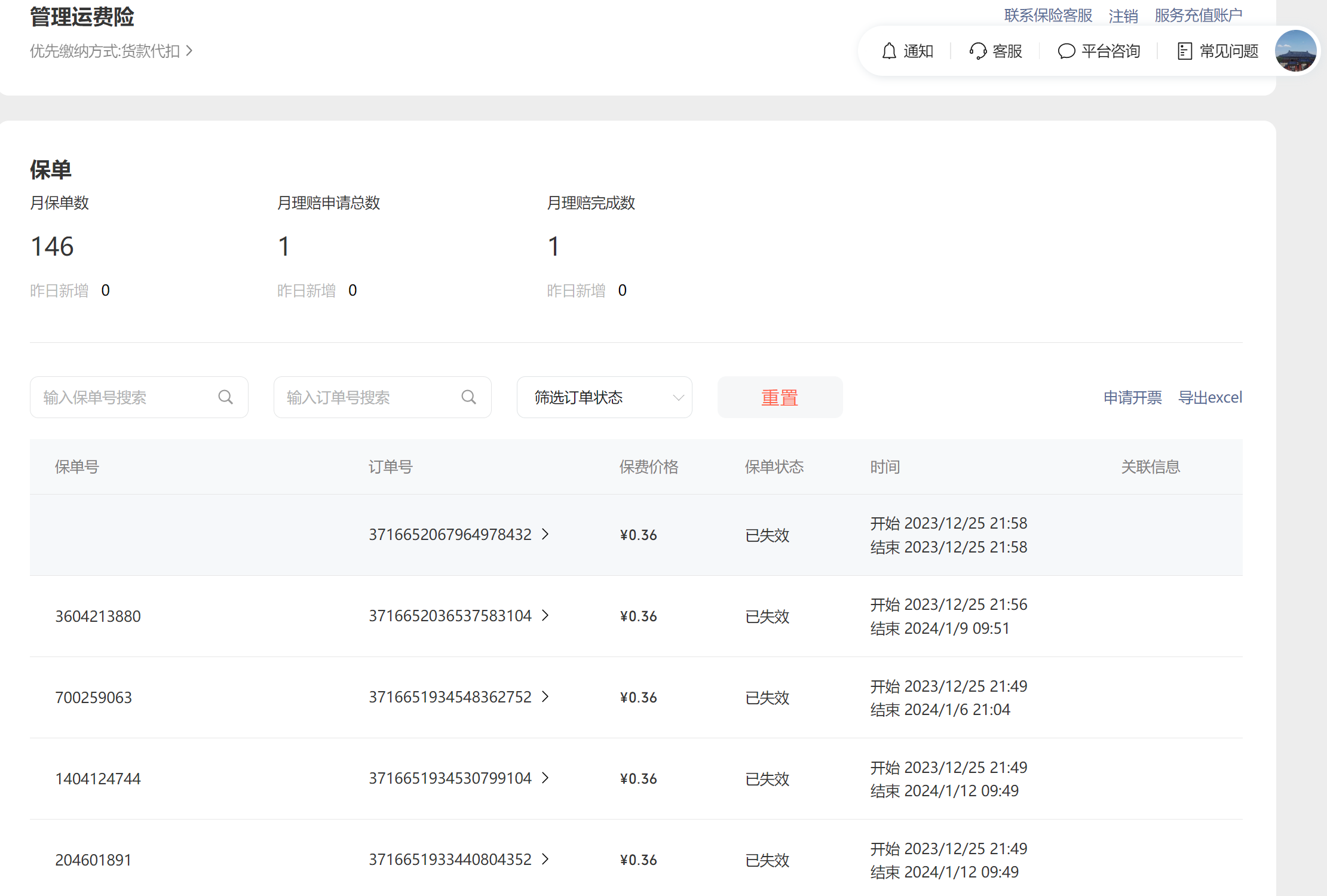Click search icon in order number field
Screen dimensions: 1327x896
click(468, 397)
